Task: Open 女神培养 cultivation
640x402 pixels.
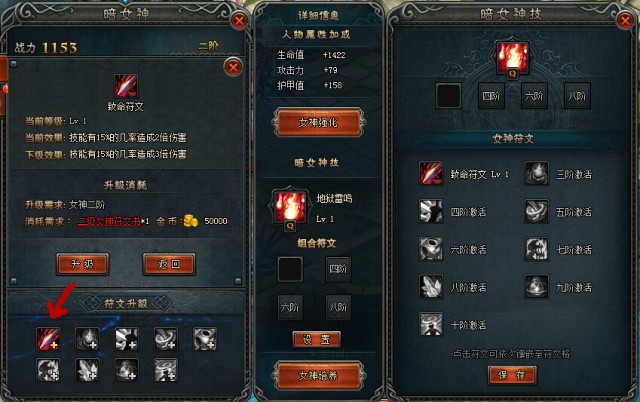Action: [x=318, y=375]
